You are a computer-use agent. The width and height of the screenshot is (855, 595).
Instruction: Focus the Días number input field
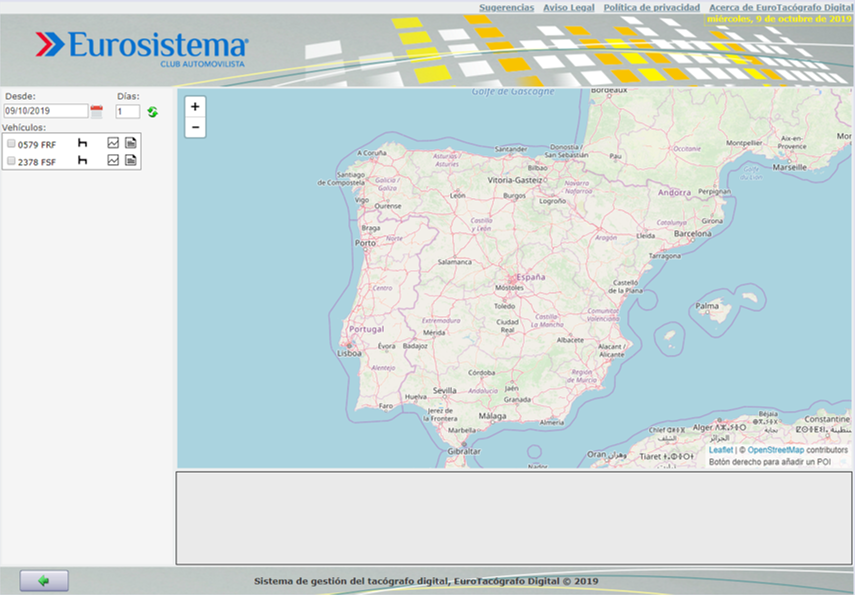(x=128, y=112)
